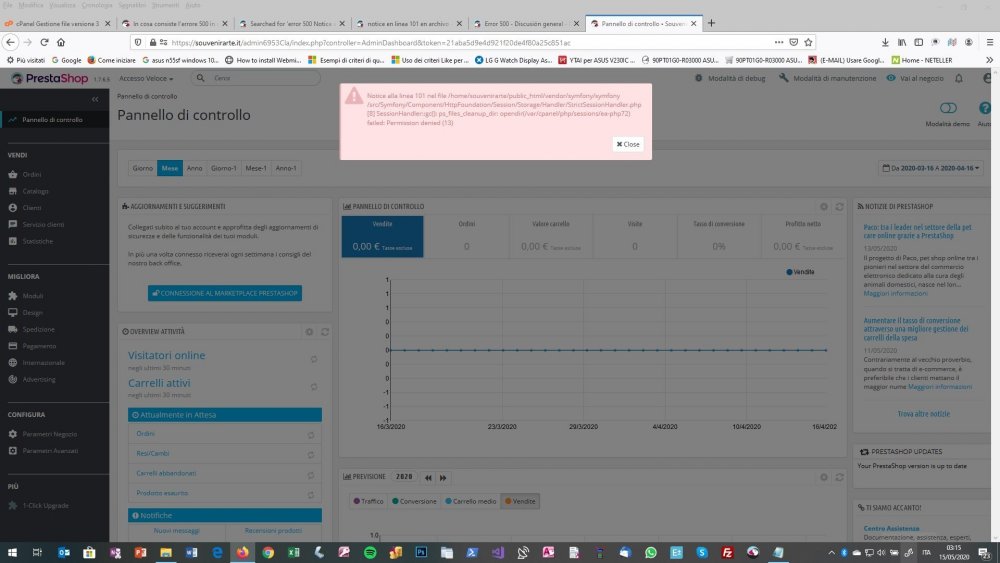Open Advertising in the sidebar
1000x563 pixels.
(x=39, y=379)
